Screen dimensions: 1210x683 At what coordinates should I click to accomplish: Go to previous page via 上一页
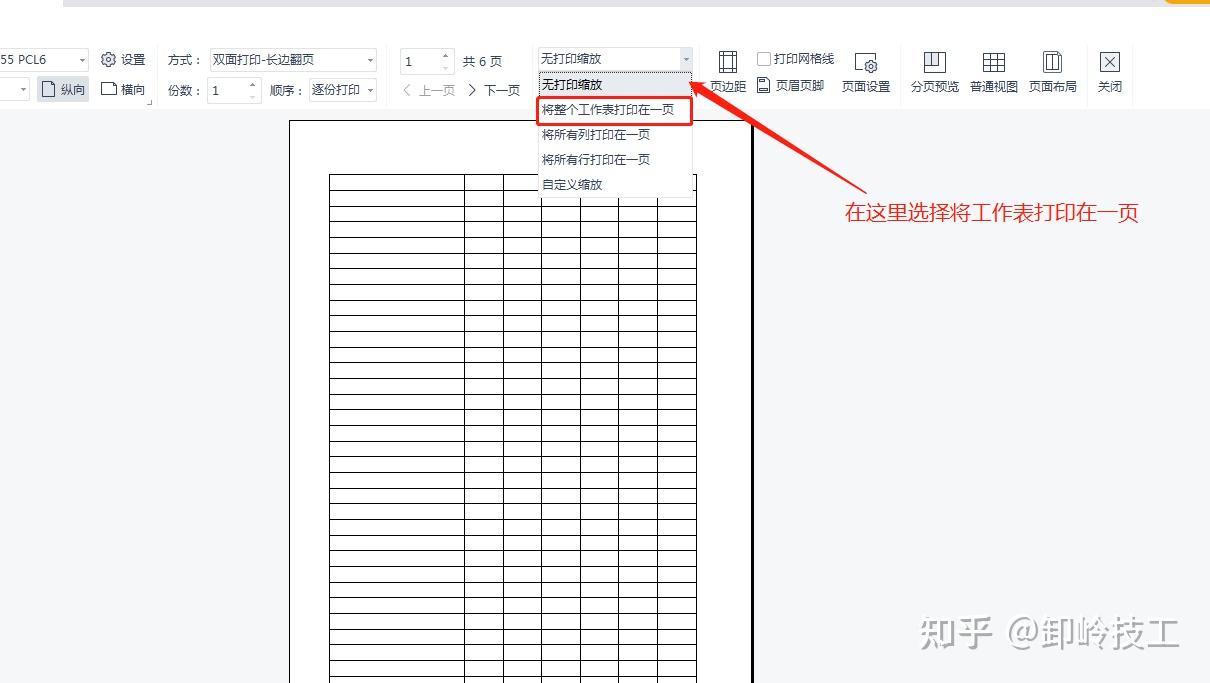(x=430, y=89)
